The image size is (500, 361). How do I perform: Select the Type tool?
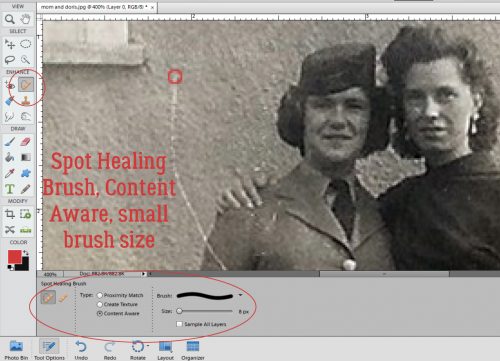pyautogui.click(x=10, y=189)
